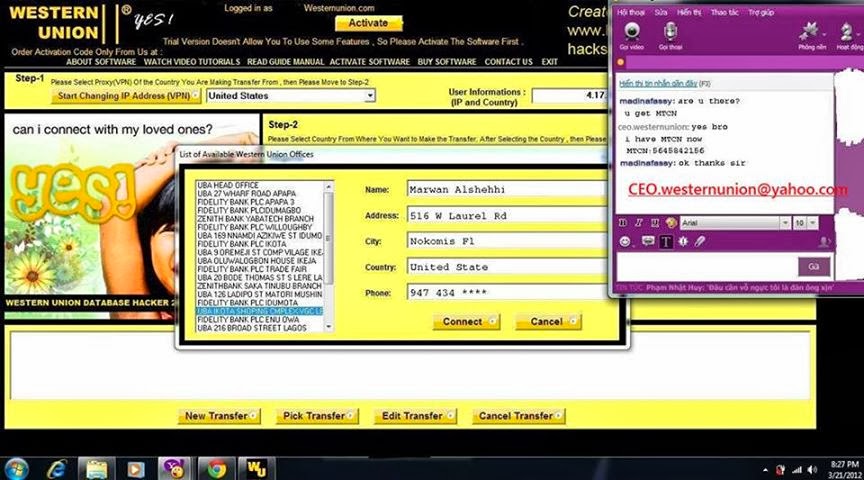864x480 pixels.
Task: Open the Sửa menu
Action: [x=661, y=12]
